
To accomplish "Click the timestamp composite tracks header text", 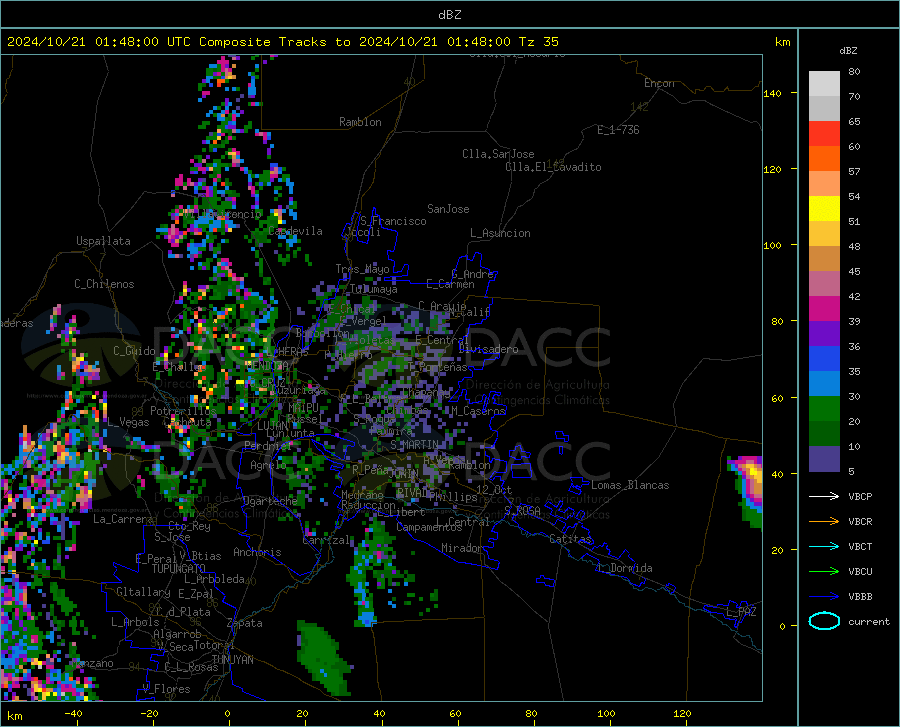I will [x=282, y=42].
